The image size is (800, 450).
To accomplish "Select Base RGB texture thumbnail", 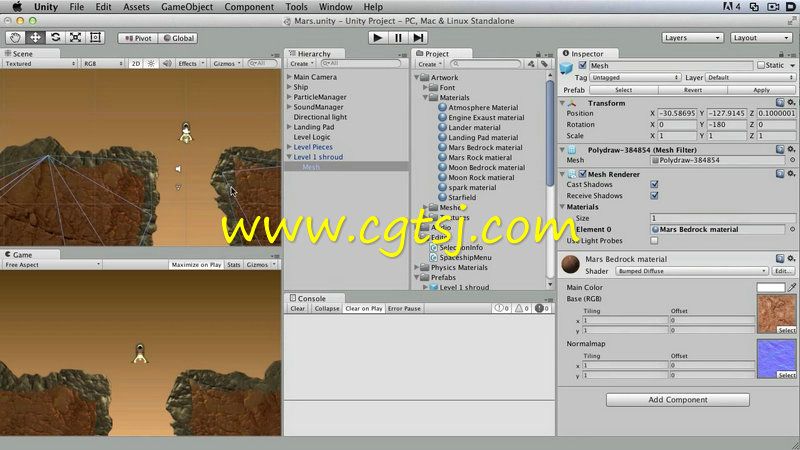I will [x=776, y=314].
